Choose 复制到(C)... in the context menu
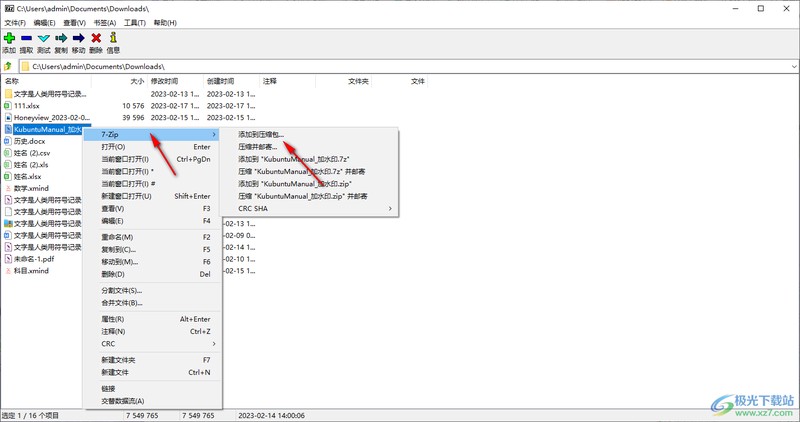The height and width of the screenshot is (422, 800). (153, 249)
